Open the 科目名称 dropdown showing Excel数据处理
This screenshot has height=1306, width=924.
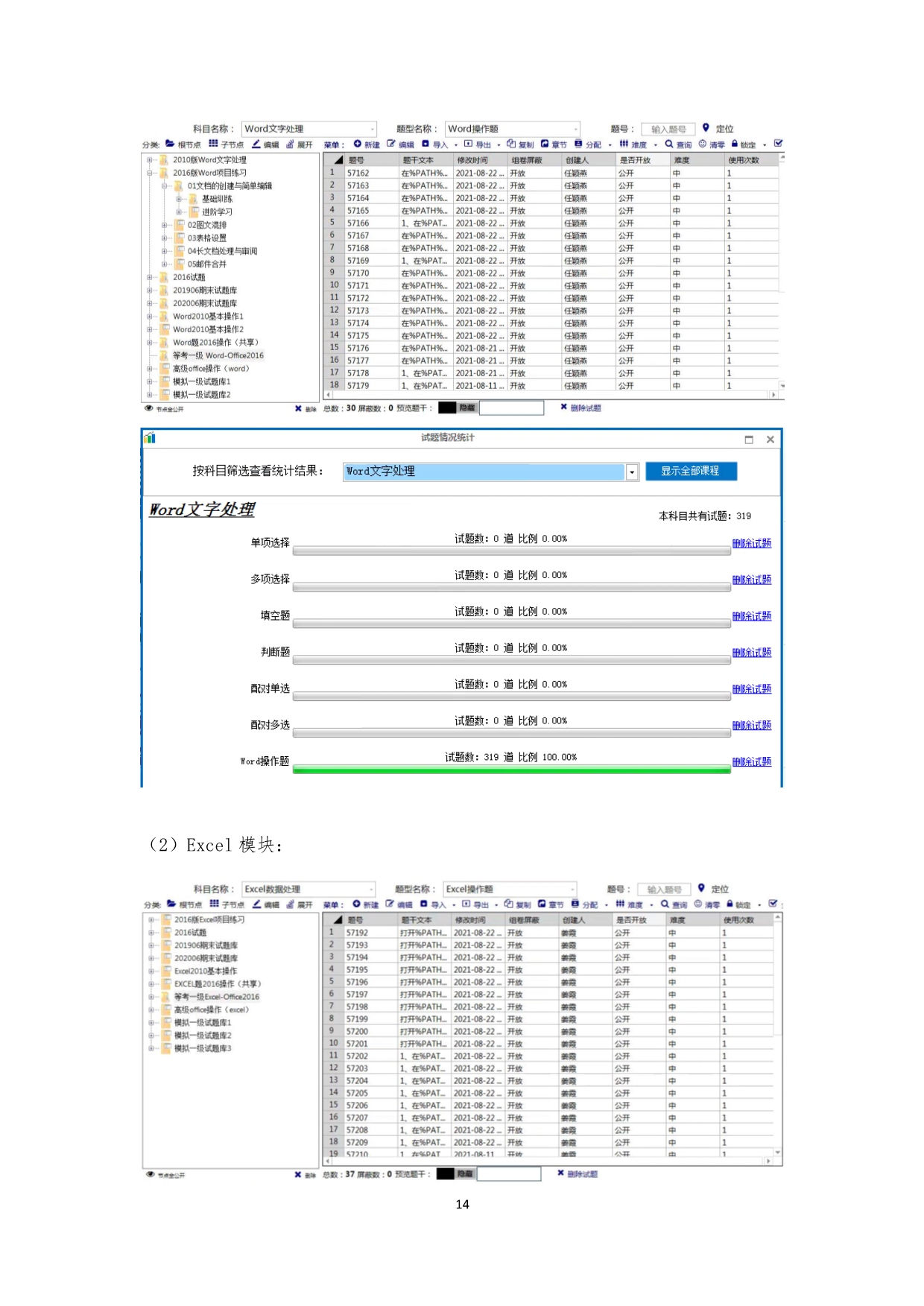pos(308,889)
